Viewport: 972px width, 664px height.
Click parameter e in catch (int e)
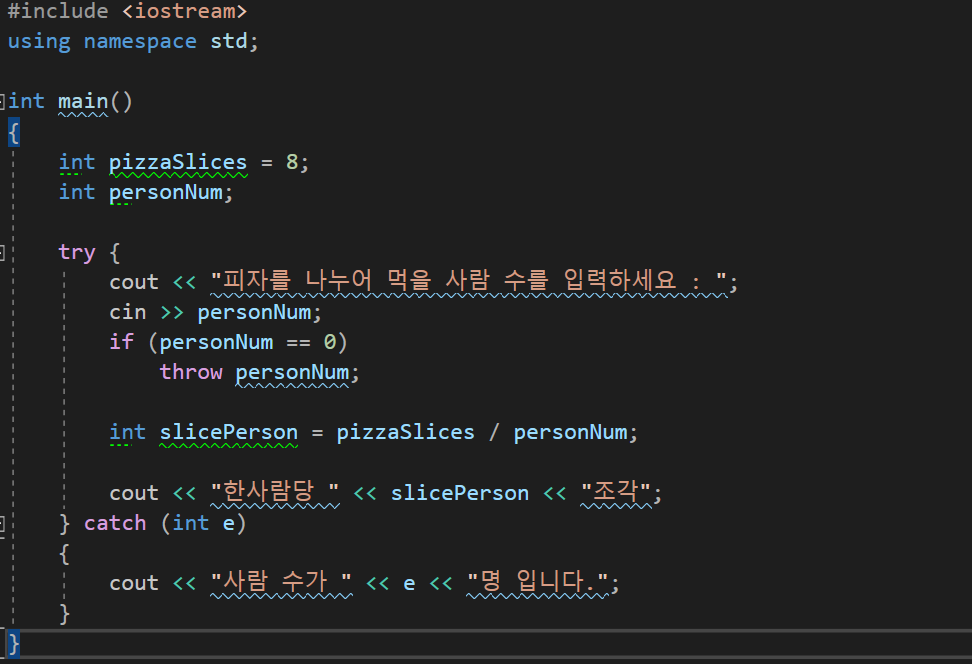coord(229,524)
